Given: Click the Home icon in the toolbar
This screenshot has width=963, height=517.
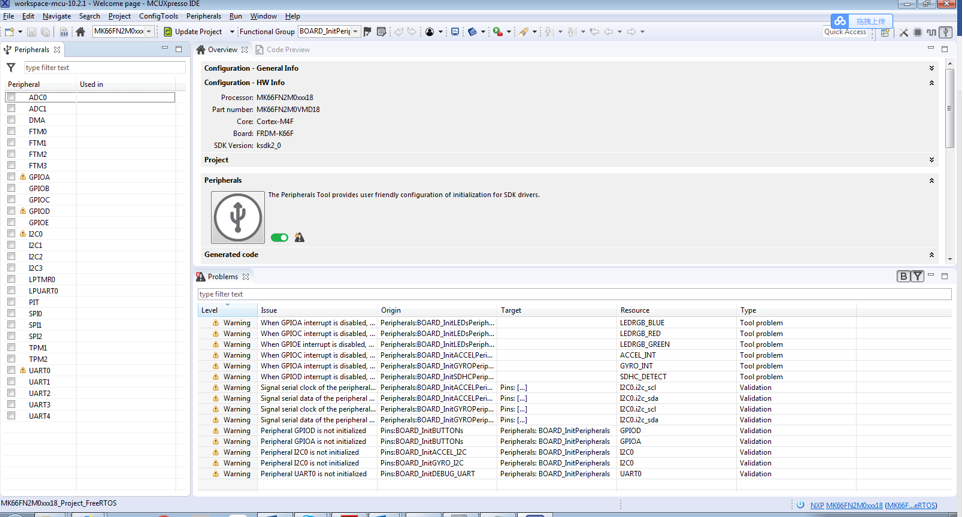Looking at the screenshot, I should (80, 32).
